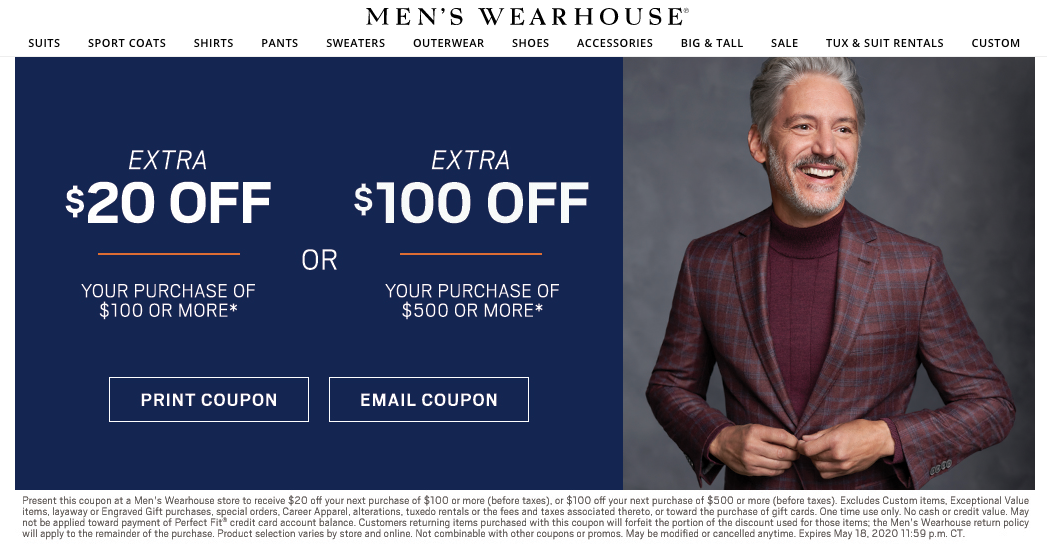Click the coupon terms fine print

pyautogui.click(x=523, y=517)
